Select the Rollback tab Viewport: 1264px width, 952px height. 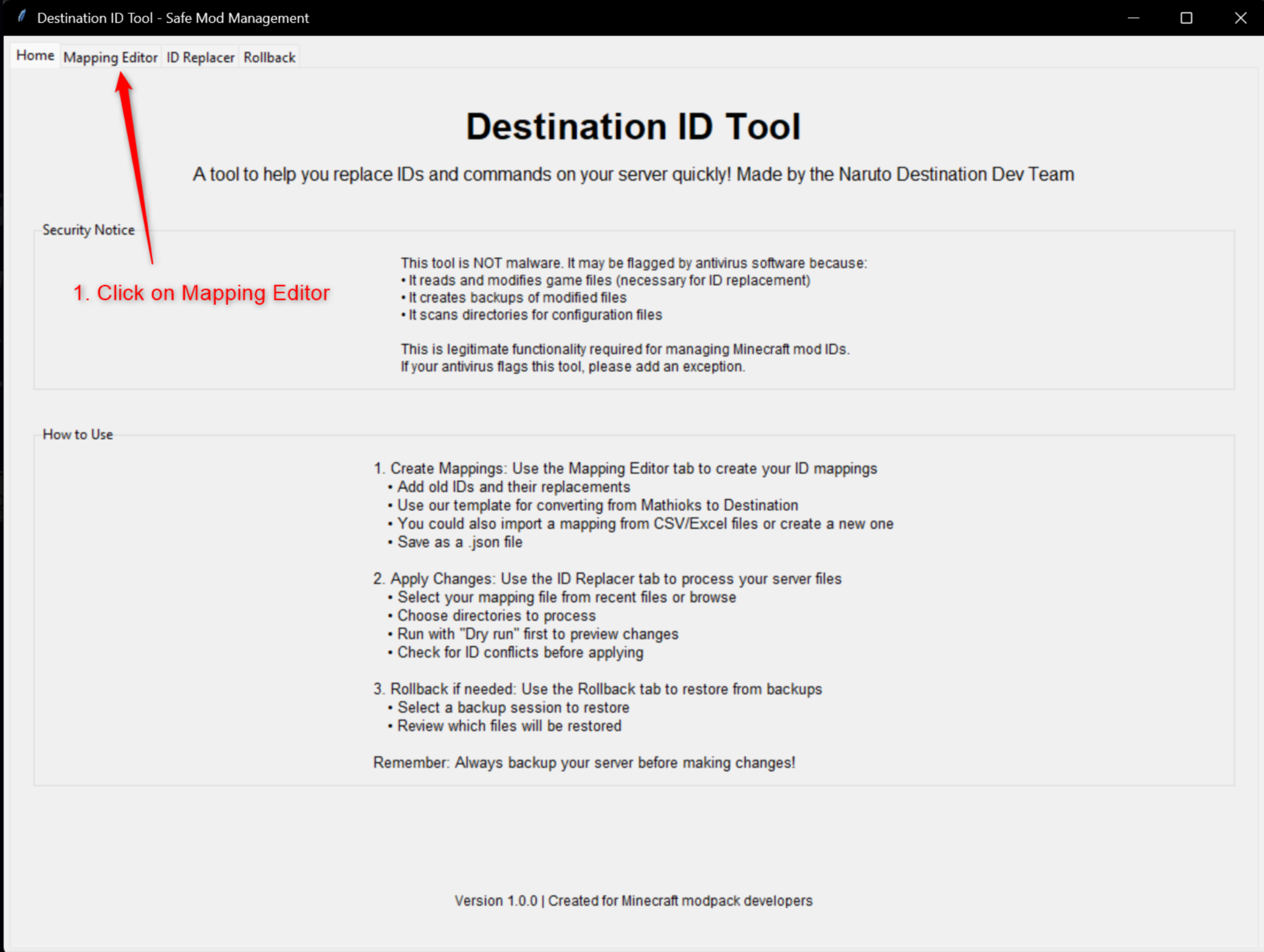269,57
